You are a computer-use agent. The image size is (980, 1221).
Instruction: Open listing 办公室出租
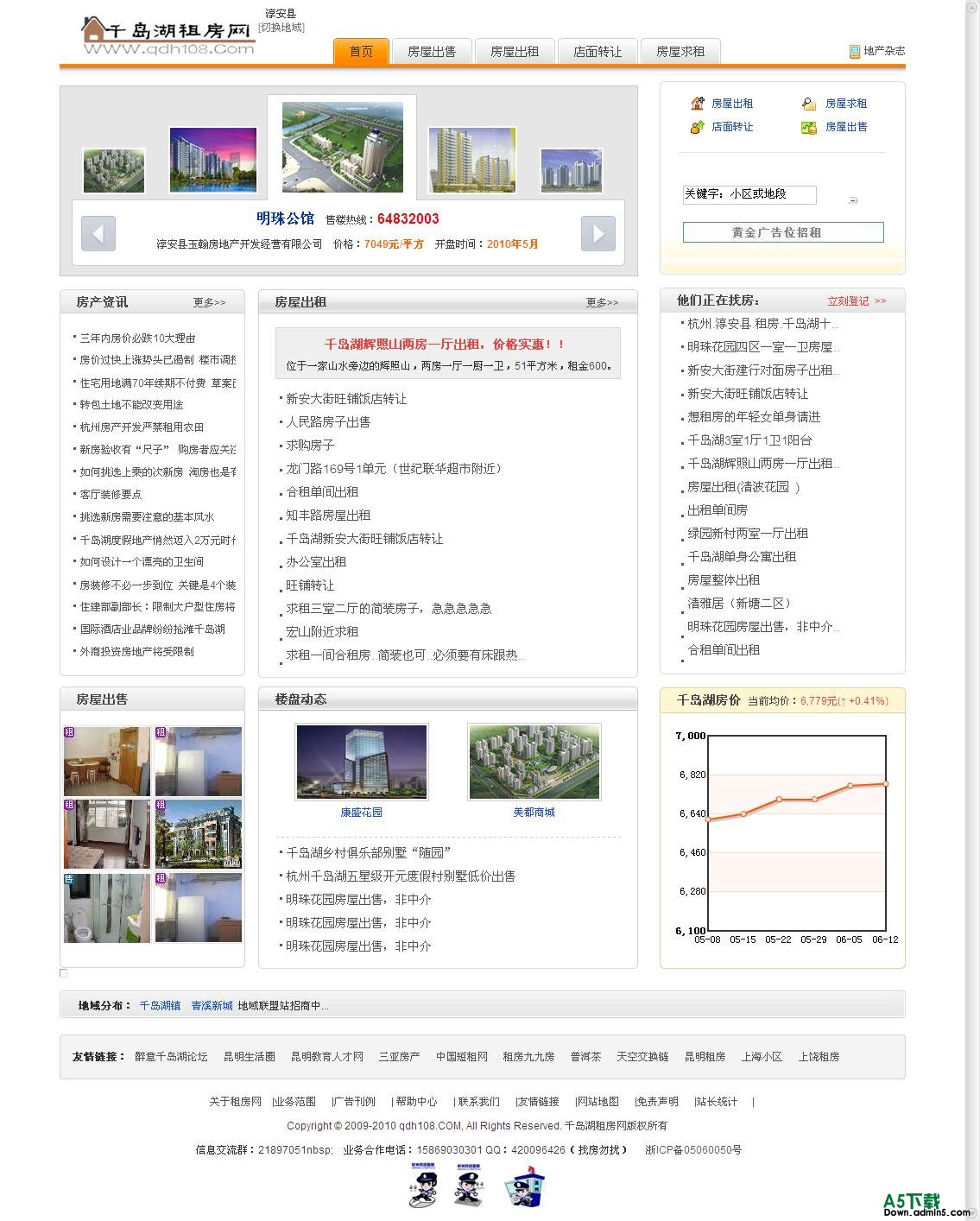pos(316,562)
